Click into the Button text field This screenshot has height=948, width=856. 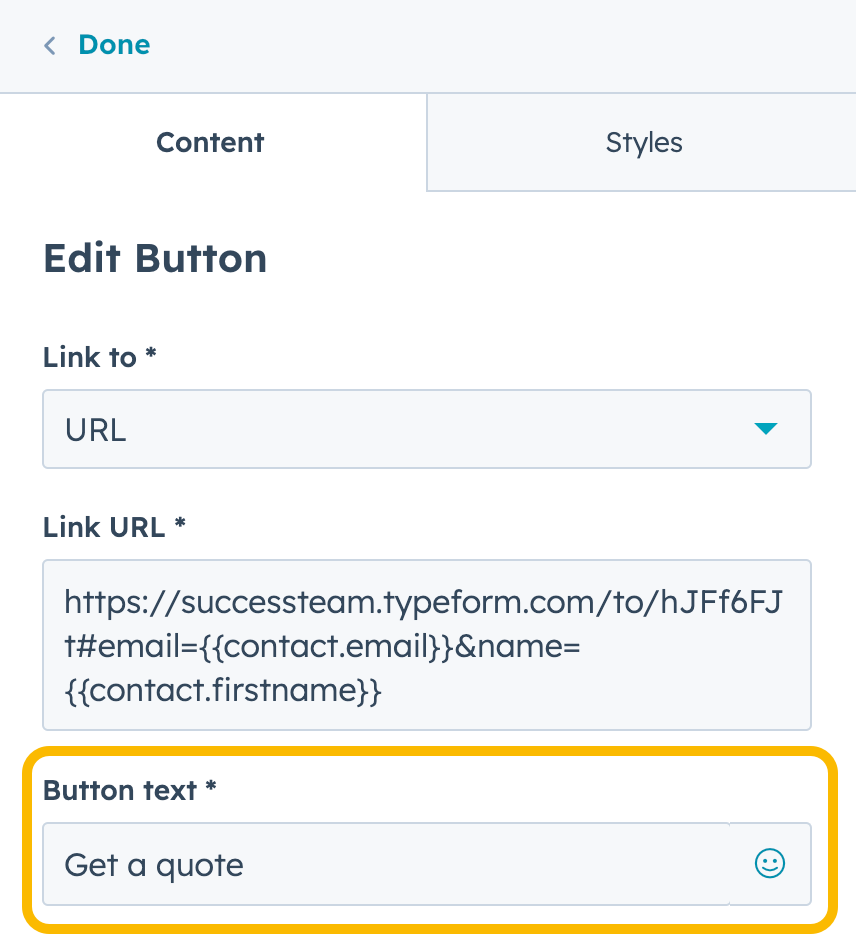[385, 864]
